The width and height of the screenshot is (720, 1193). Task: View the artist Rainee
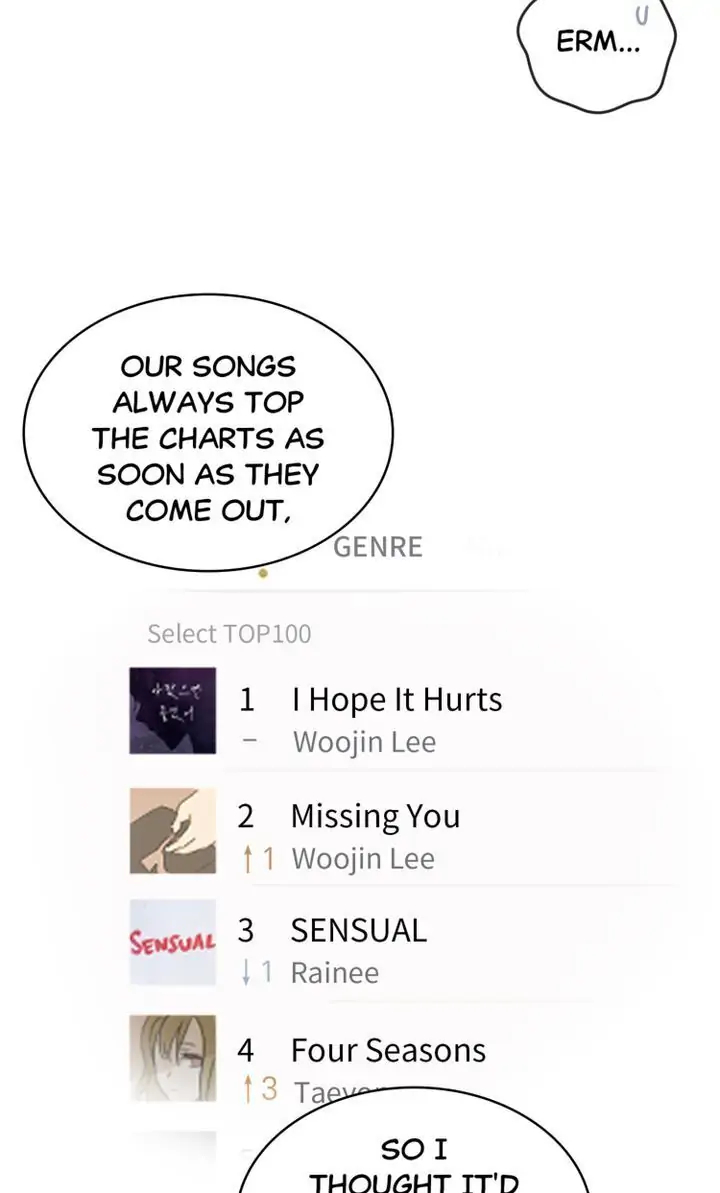click(x=334, y=973)
